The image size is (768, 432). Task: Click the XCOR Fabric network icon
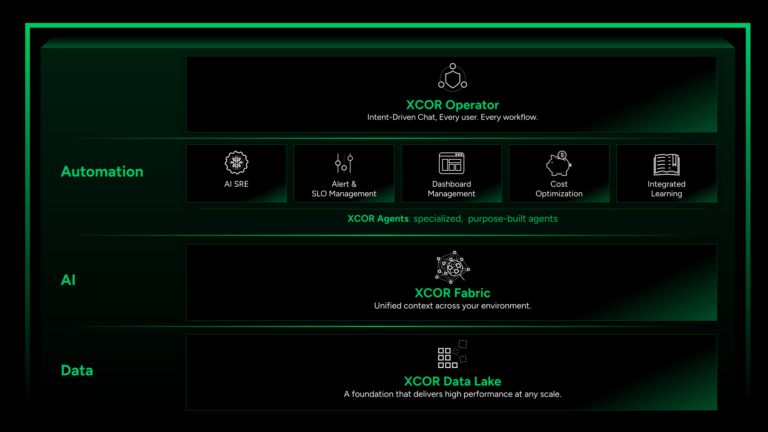(x=453, y=267)
